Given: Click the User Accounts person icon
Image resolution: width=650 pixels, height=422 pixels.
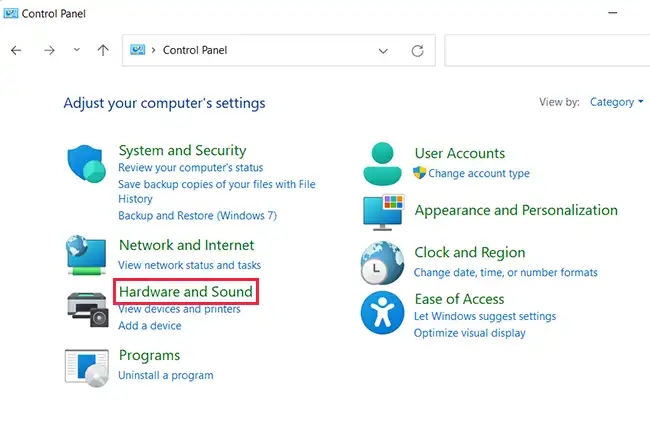Looking at the screenshot, I should pos(382,163).
